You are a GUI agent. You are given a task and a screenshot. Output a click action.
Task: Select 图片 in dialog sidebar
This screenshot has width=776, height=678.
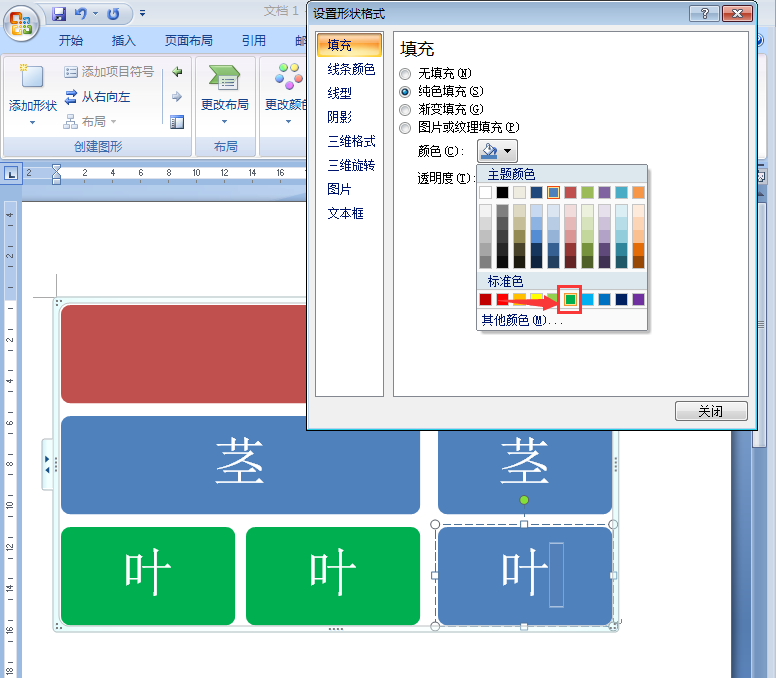coord(340,189)
